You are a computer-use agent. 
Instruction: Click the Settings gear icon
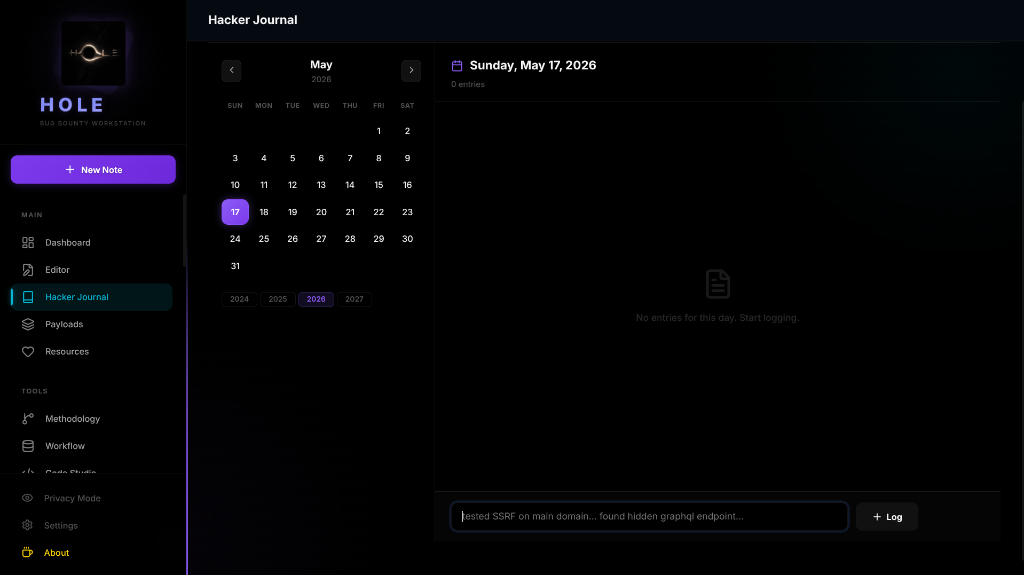click(x=27, y=525)
